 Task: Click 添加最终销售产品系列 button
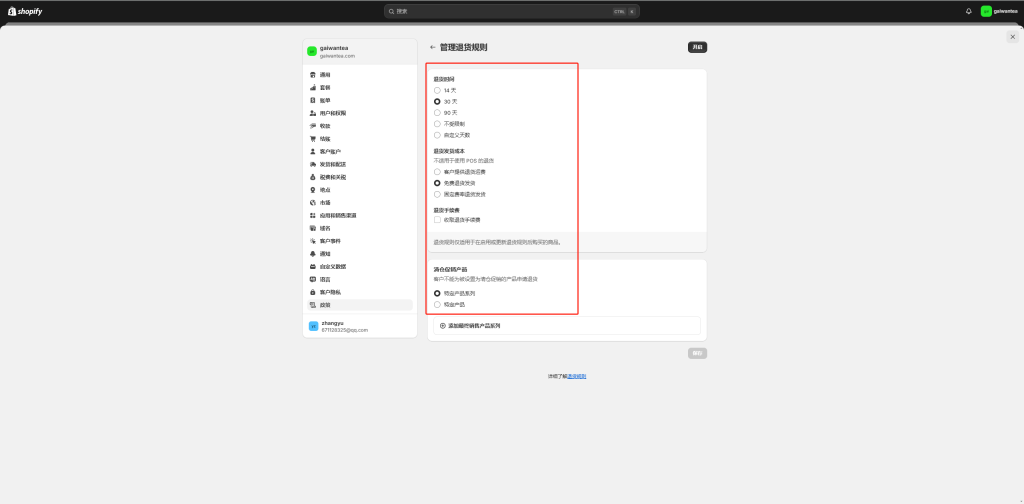pos(567,326)
